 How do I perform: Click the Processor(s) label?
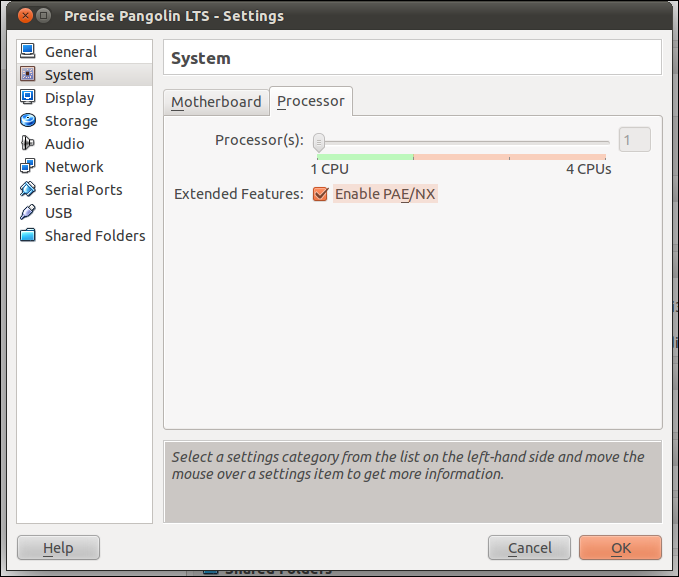(x=259, y=140)
